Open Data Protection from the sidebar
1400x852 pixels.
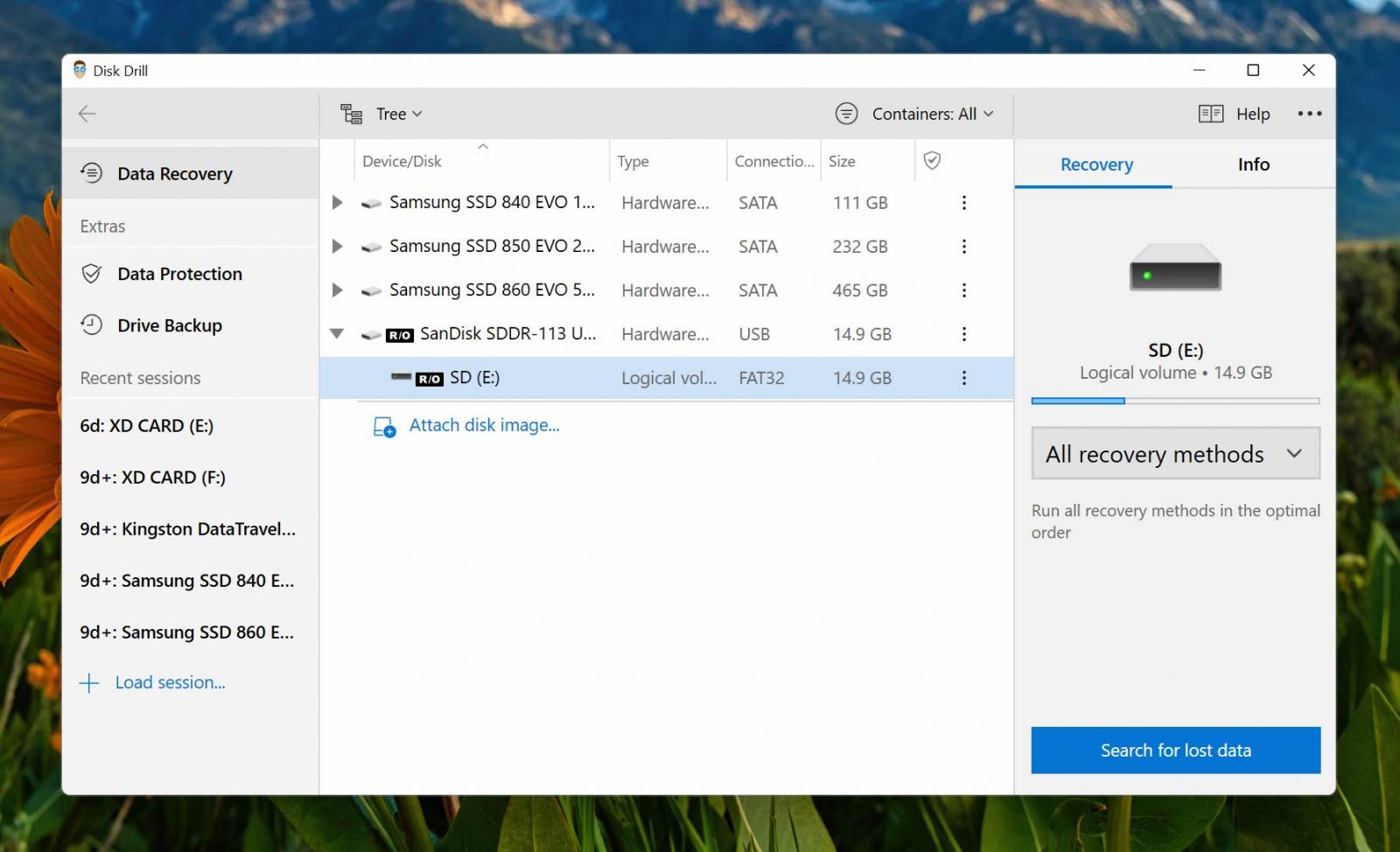(93, 274)
